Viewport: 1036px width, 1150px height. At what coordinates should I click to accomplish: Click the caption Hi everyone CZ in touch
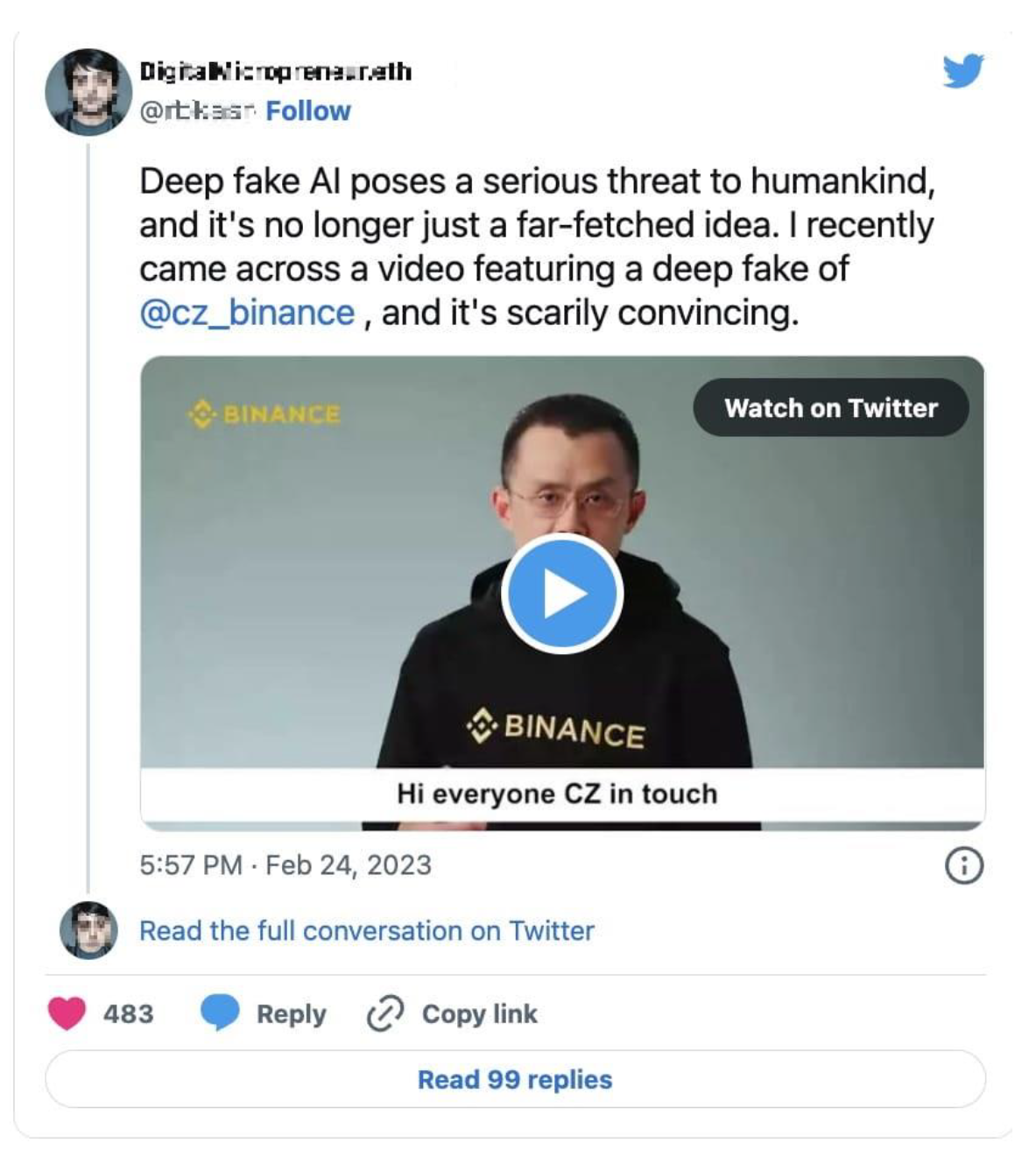tap(557, 794)
